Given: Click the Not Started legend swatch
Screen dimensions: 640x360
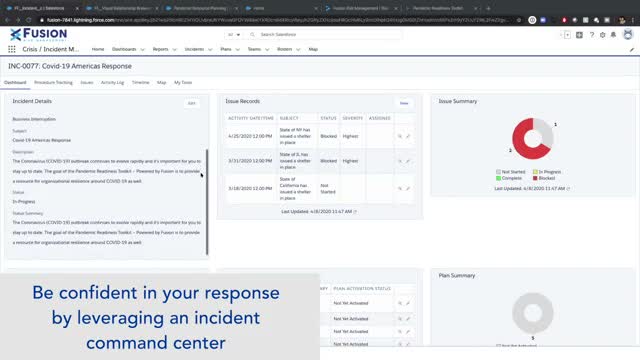Looking at the screenshot, I should 498,172.
